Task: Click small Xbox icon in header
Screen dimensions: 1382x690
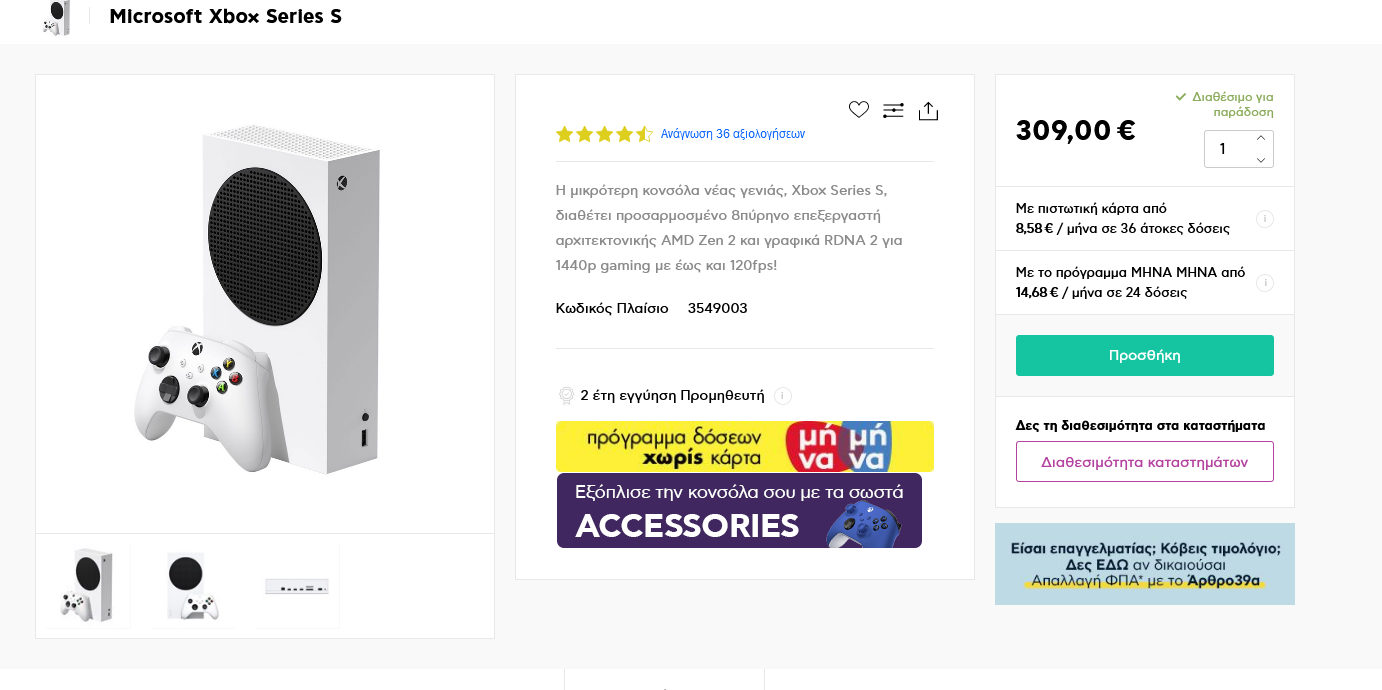Action: coord(57,17)
